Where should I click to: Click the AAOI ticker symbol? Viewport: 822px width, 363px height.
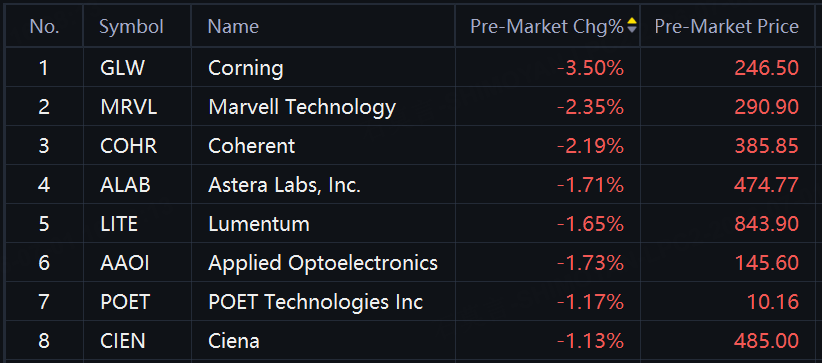pos(125,263)
